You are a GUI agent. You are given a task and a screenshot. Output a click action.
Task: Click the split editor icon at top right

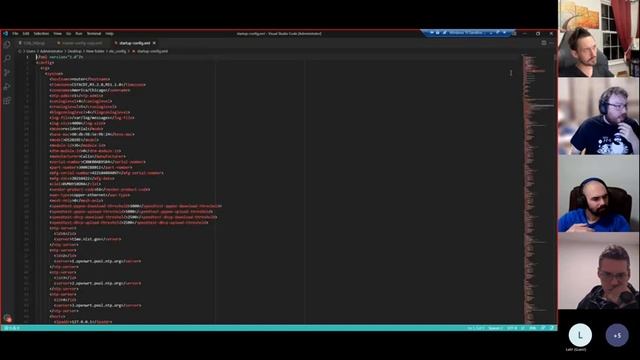tap(544, 42)
